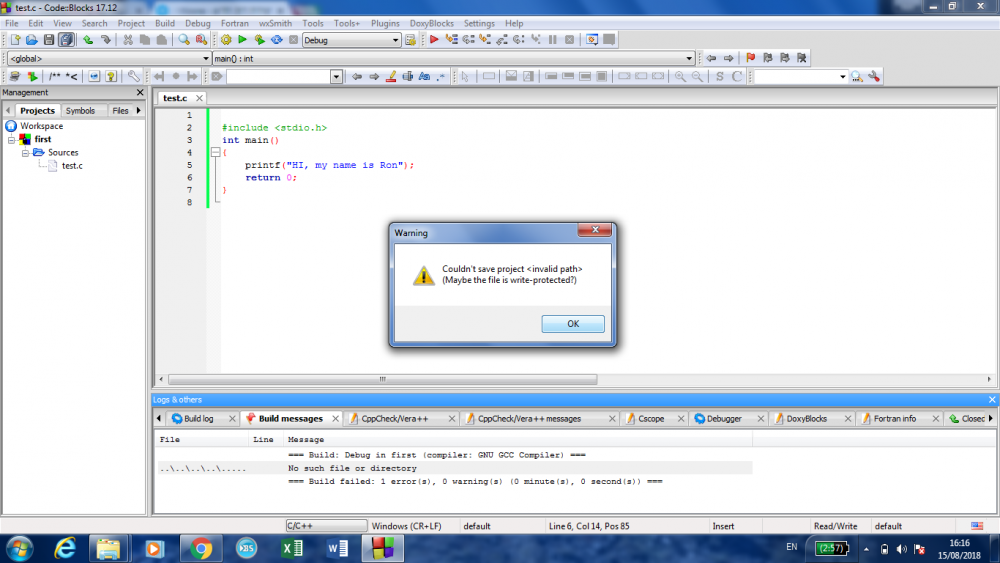1000x563 pixels.
Task: Click the editor horizontal scrollbar thumb
Action: tap(383, 379)
